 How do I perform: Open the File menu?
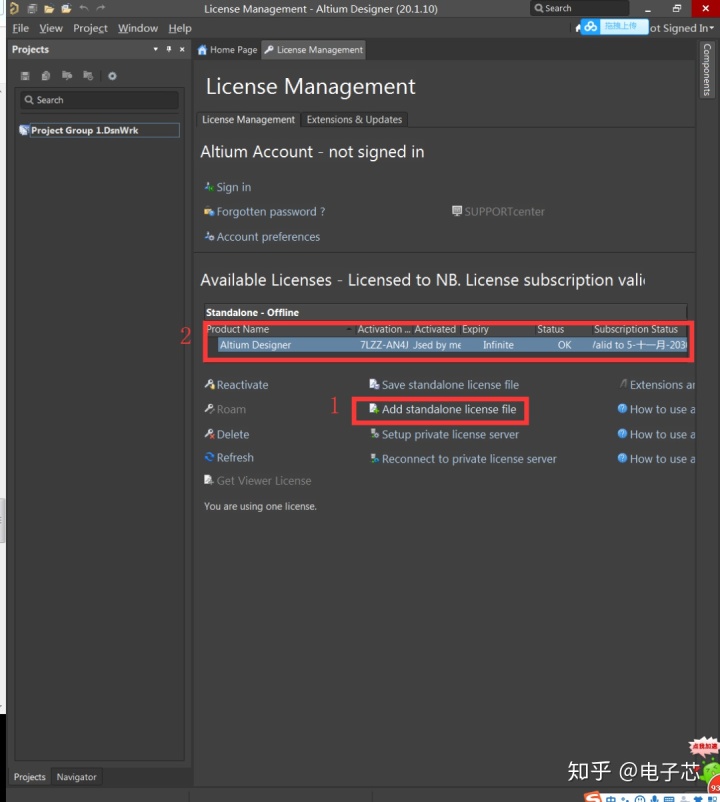click(20, 28)
